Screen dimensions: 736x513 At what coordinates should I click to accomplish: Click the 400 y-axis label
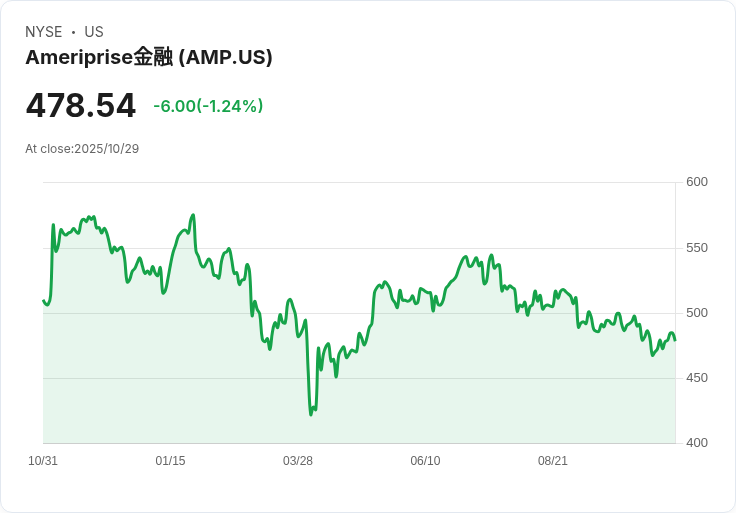(697, 443)
